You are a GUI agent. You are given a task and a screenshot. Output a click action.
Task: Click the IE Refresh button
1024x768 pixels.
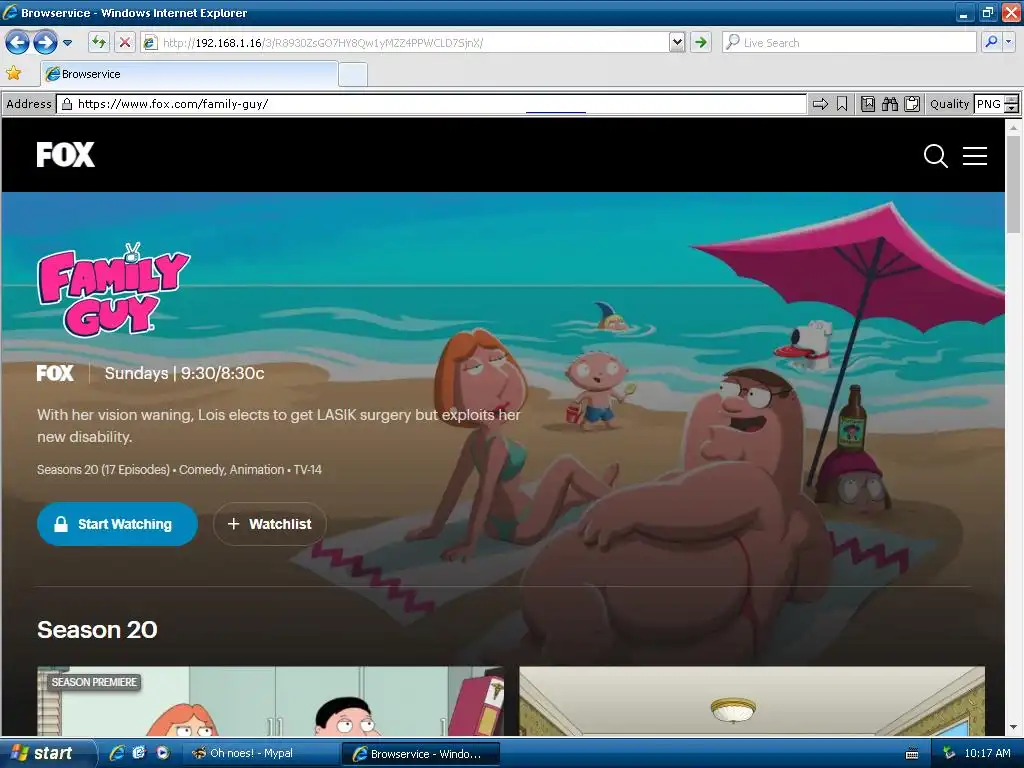pos(99,43)
